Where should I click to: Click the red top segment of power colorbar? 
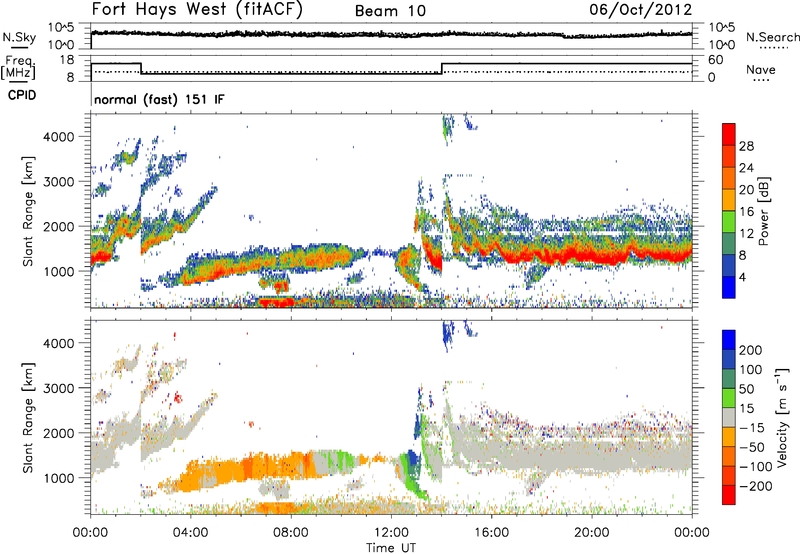tap(729, 134)
